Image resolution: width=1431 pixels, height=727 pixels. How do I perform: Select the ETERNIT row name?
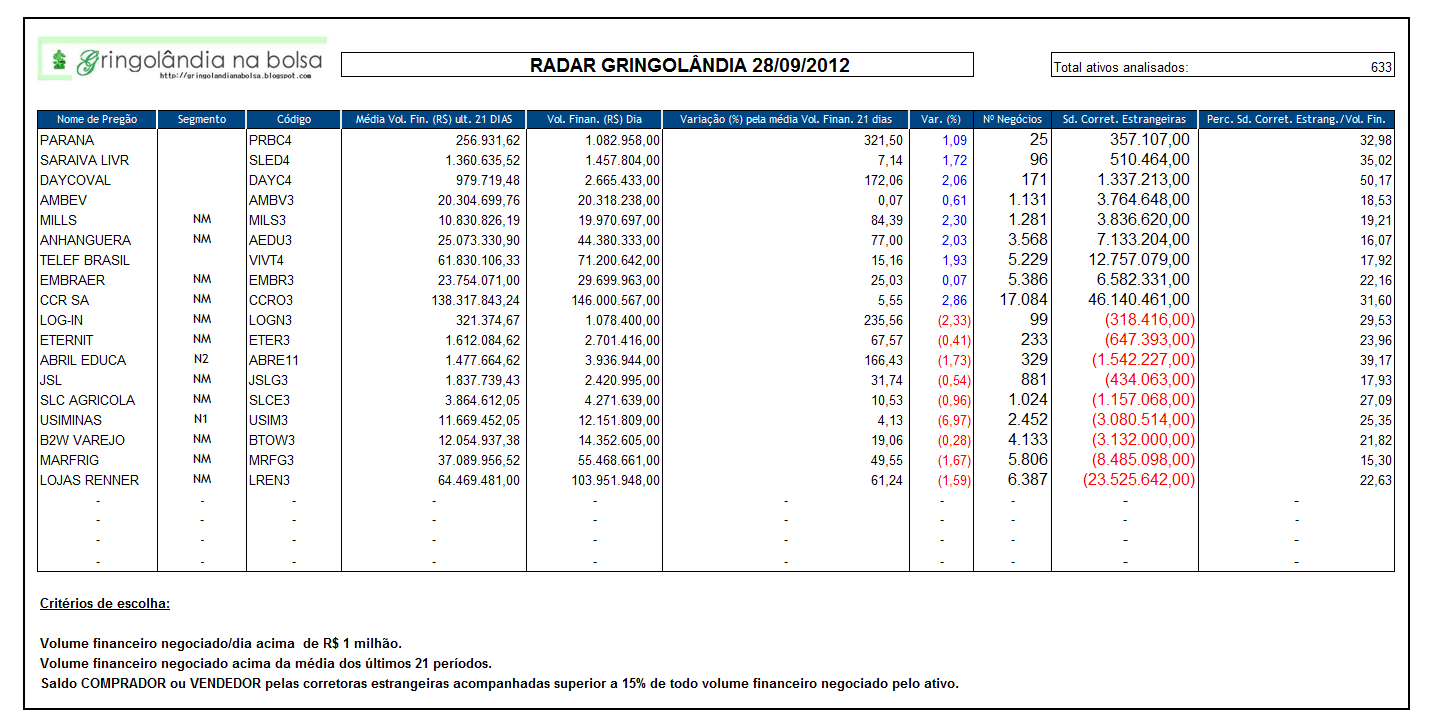click(67, 340)
